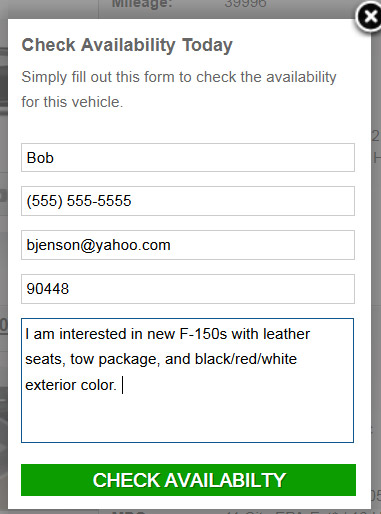The width and height of the screenshot is (381, 514).
Task: Click the blank area below the message text
Action: pyautogui.click(x=187, y=418)
